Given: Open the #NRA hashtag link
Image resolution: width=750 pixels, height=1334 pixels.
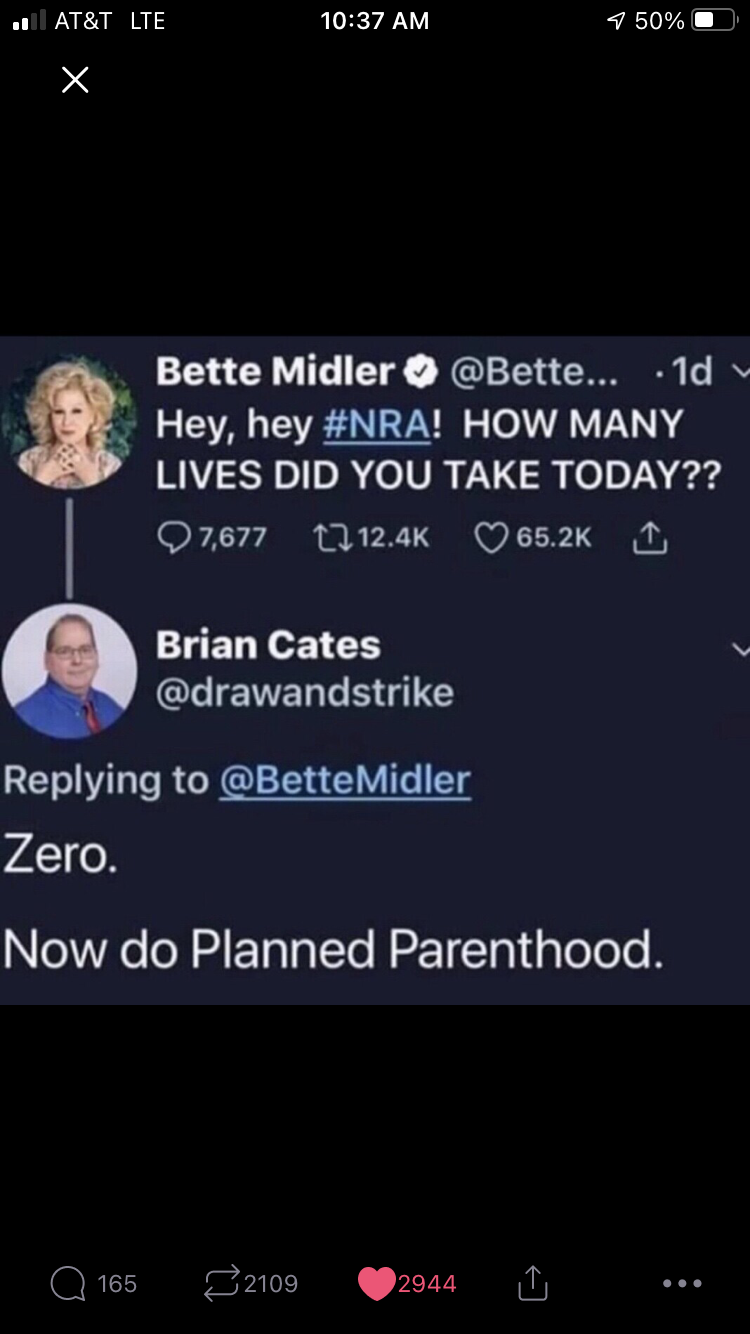Looking at the screenshot, I should [377, 424].
